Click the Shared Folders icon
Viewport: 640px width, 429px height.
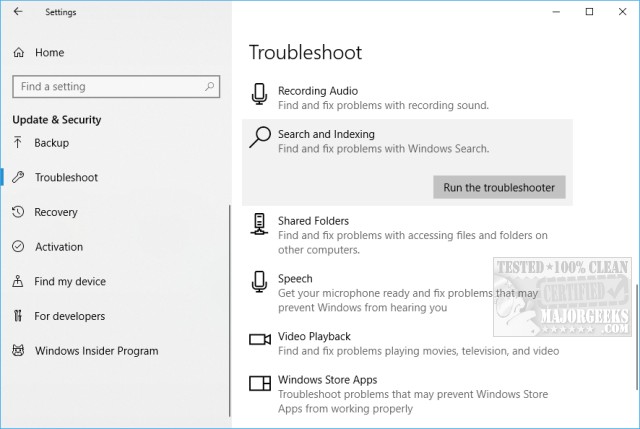tap(260, 225)
